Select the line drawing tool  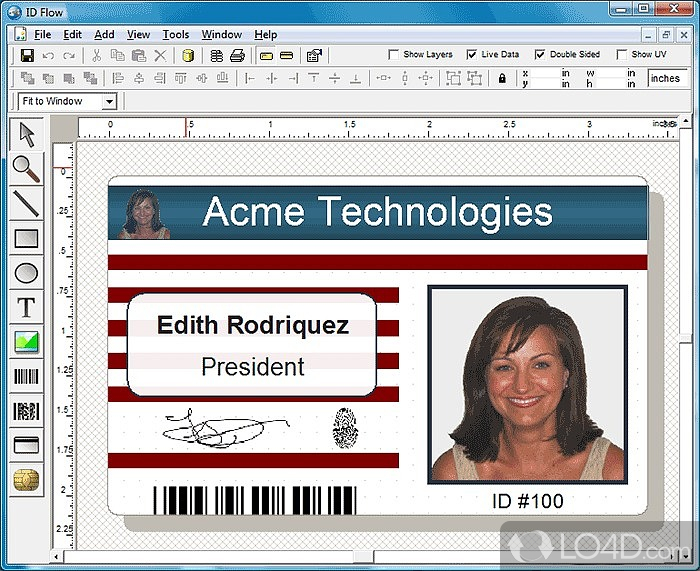point(26,204)
